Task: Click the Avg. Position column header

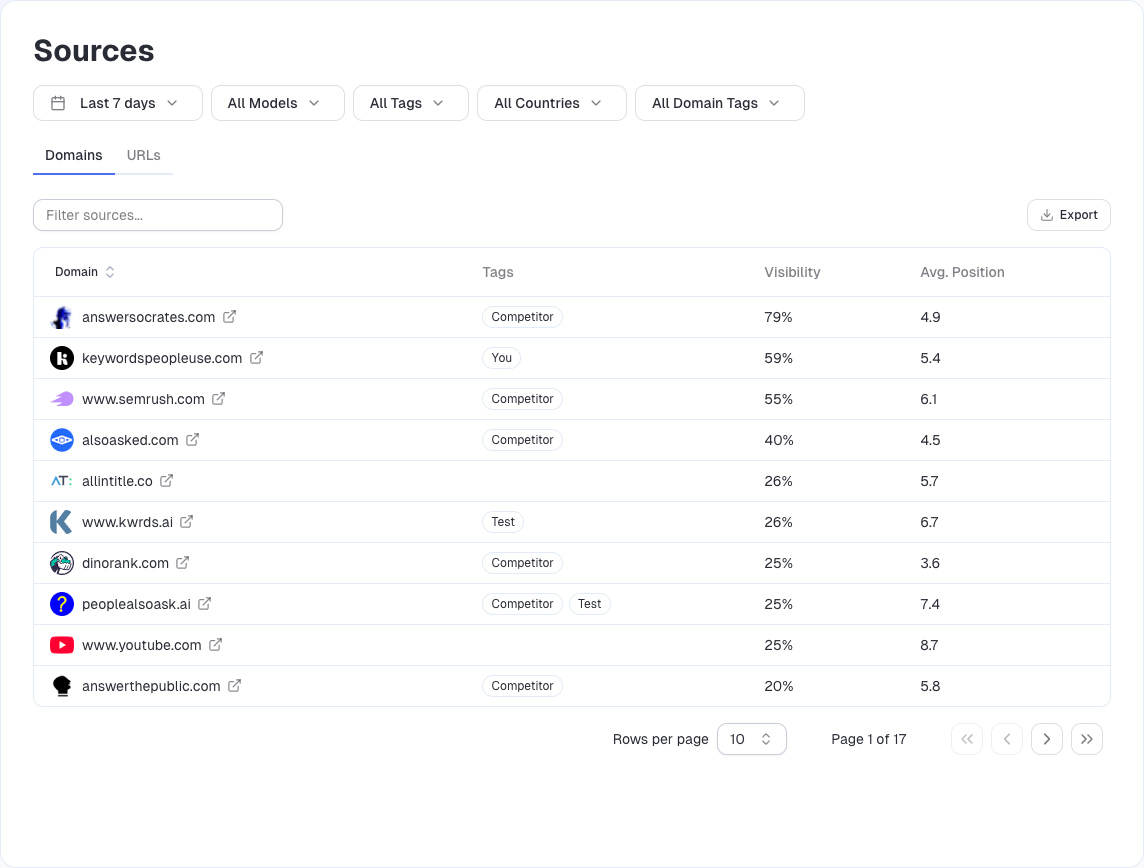Action: [x=962, y=272]
